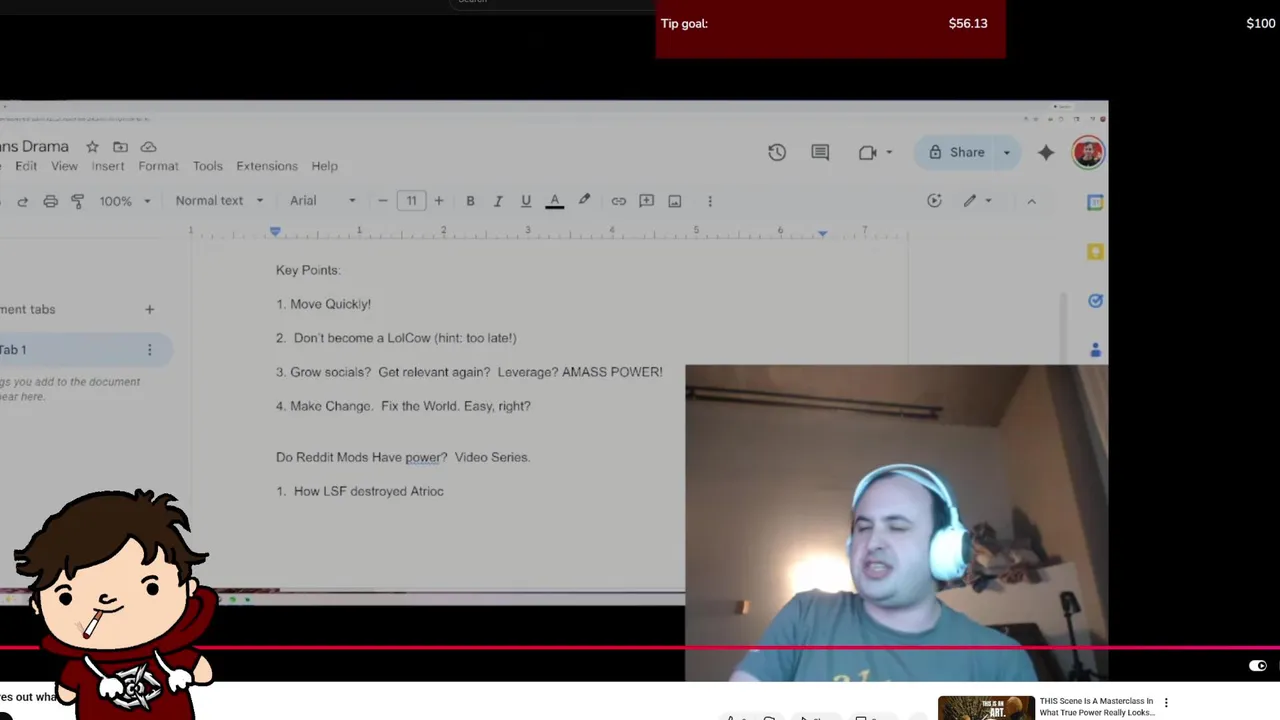Open Contacts side panel icon

(x=1095, y=350)
